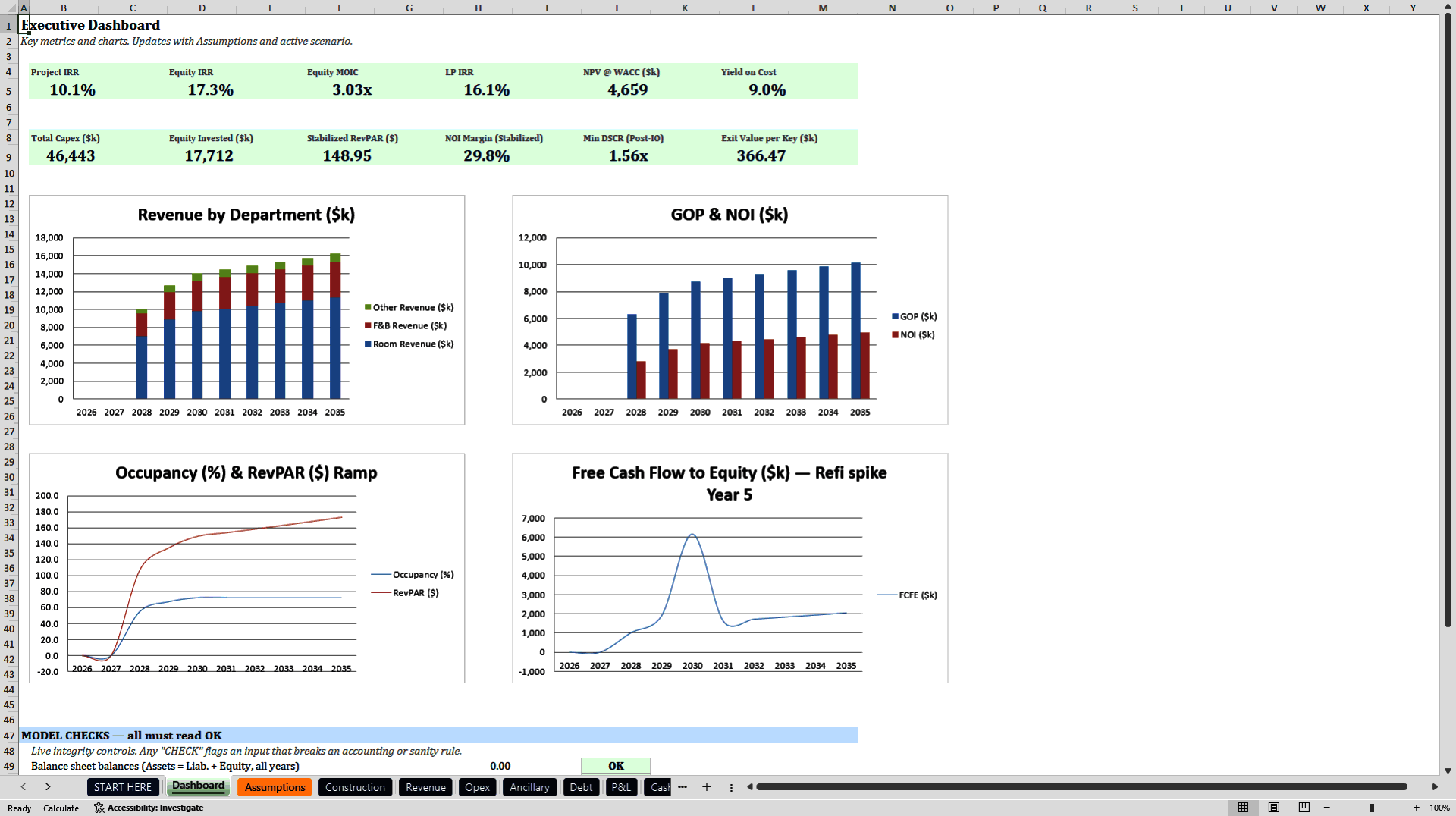Select the Occupancy & RevPAR Ramp chart title

pos(246,472)
